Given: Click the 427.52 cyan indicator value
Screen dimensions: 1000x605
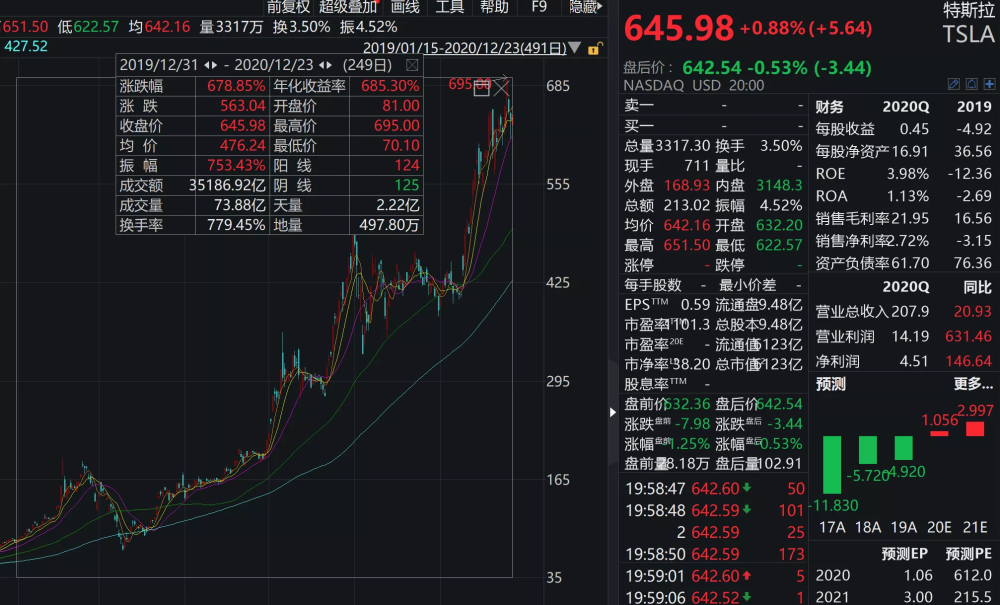Looking at the screenshot, I should (x=26, y=47).
